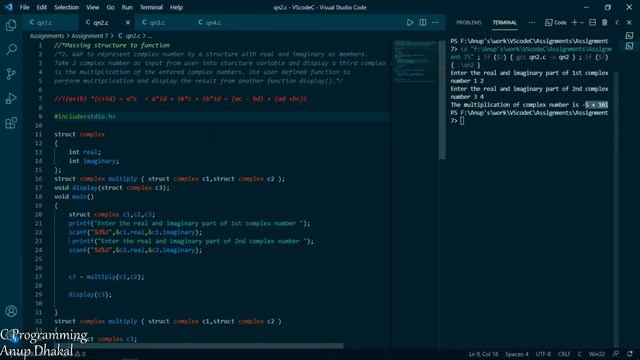The width and height of the screenshot is (640, 360).
Task: Open the Search view in activity bar
Action: coord(11,49)
